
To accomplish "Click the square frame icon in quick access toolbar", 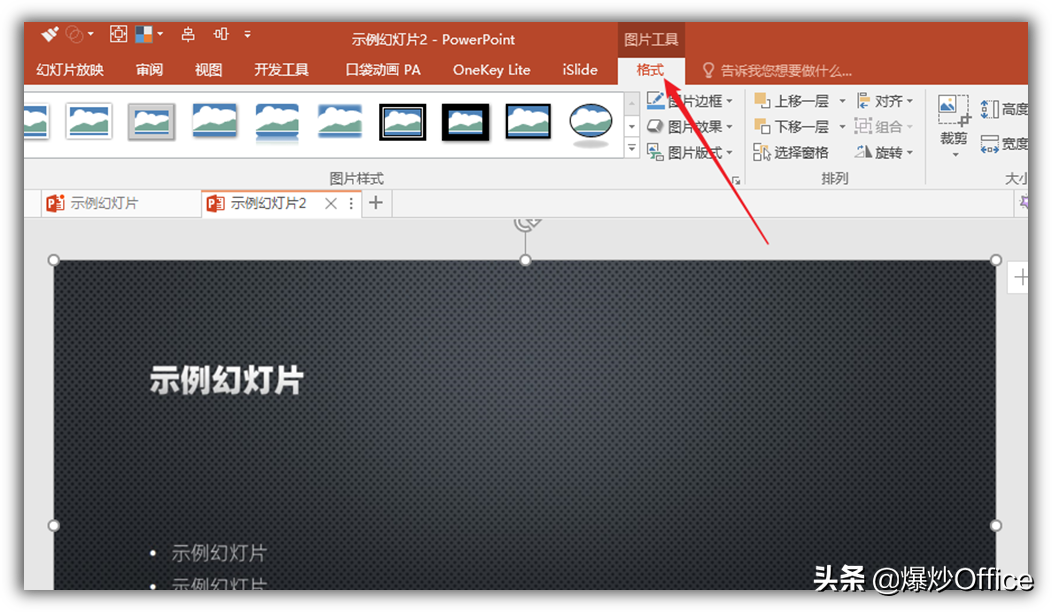I will pyautogui.click(x=119, y=34).
